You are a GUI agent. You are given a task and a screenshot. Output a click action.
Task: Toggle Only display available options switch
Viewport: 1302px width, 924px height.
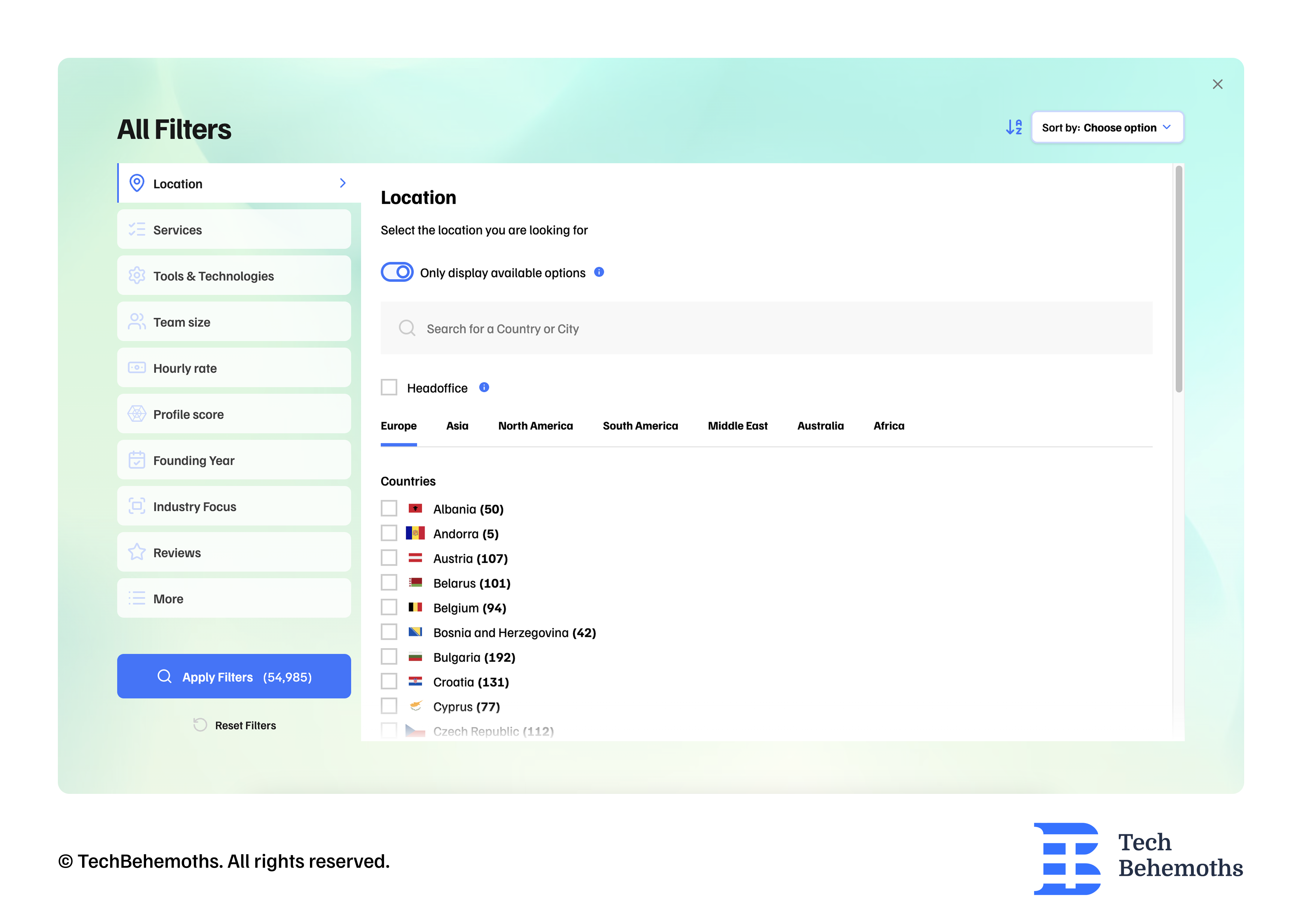coord(397,272)
